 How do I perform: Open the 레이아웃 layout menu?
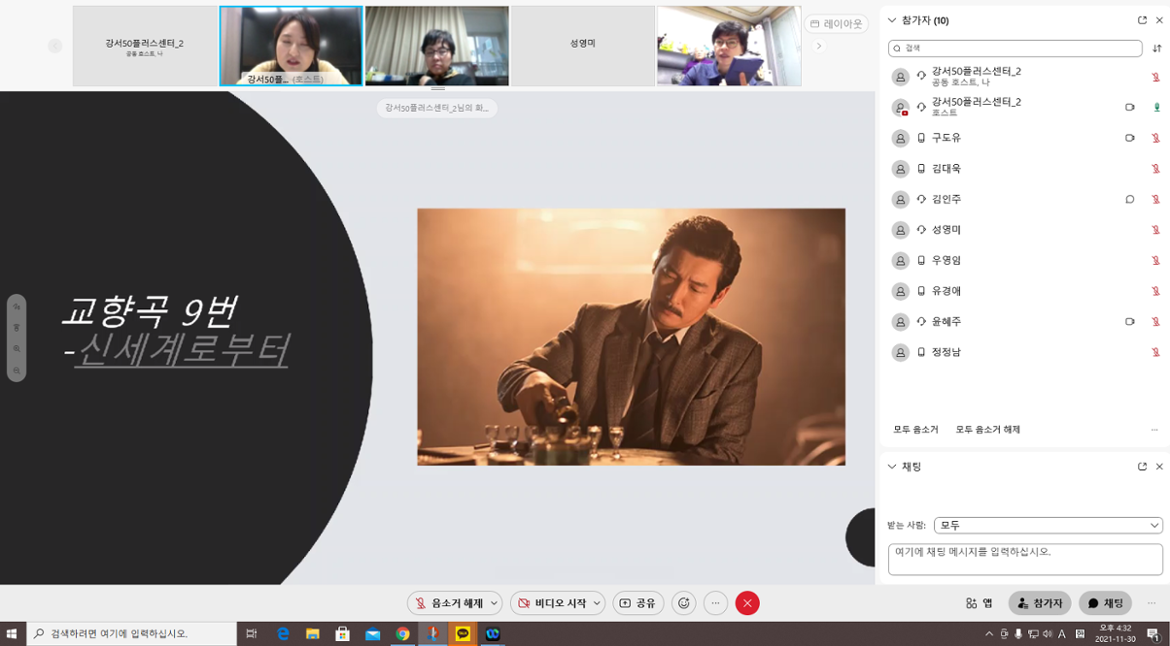click(x=836, y=24)
